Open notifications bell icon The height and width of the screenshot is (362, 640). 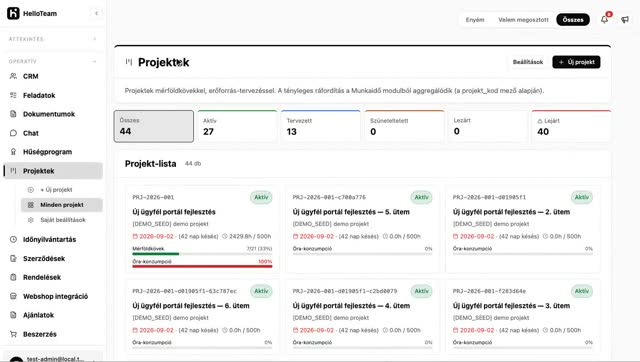pyautogui.click(x=604, y=20)
